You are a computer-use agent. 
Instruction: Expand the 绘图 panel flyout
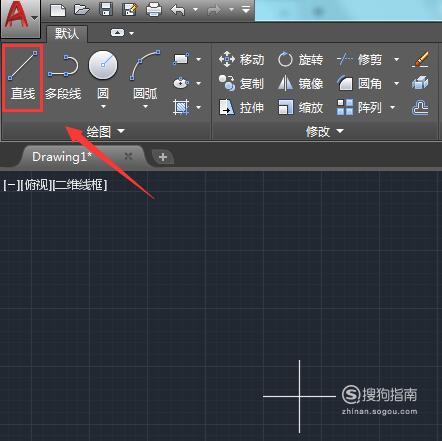[x=105, y=132]
